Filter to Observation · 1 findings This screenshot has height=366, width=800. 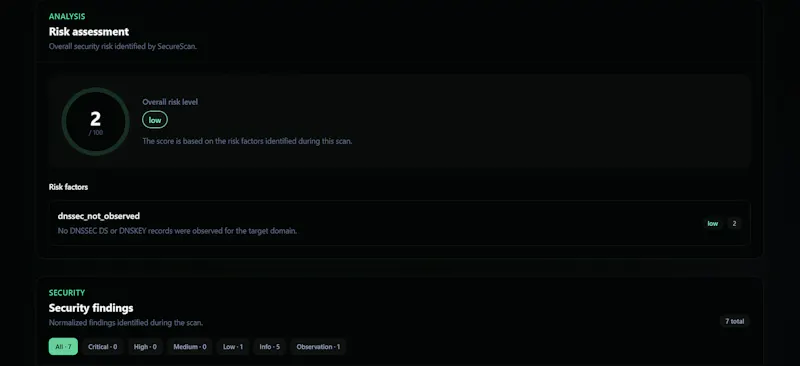click(318, 347)
